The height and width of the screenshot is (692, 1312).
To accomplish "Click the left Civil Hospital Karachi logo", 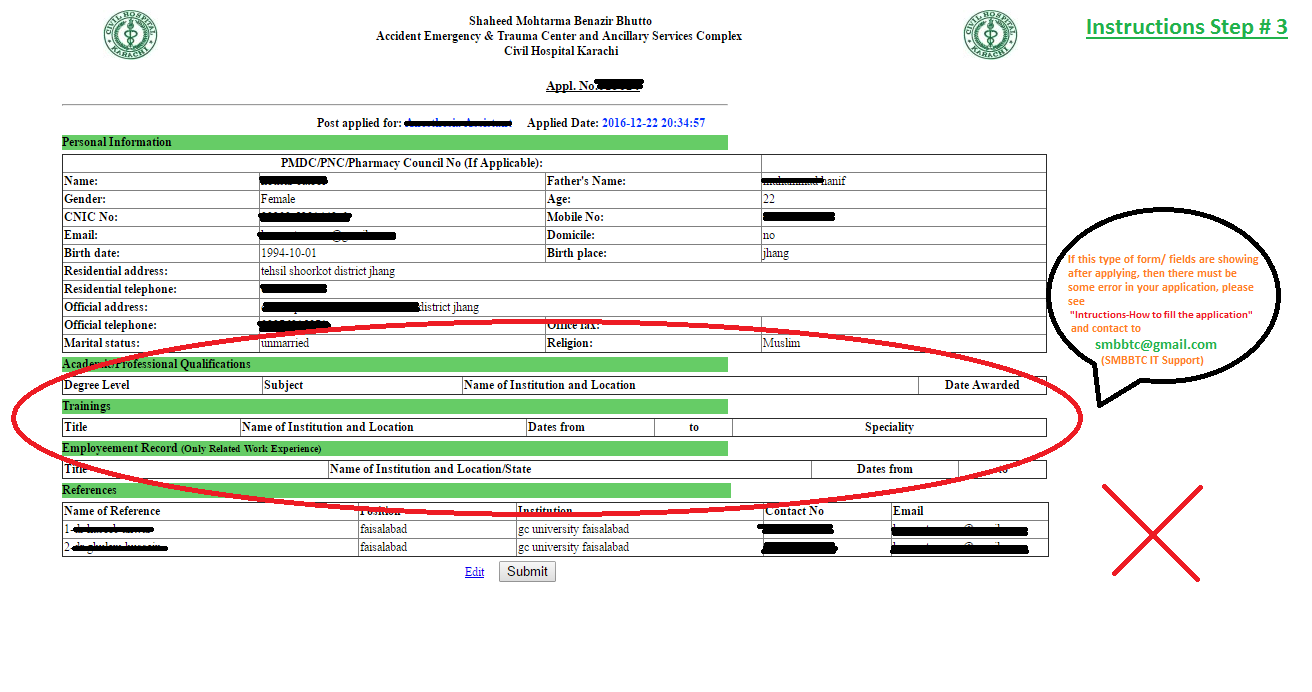I will [130, 34].
